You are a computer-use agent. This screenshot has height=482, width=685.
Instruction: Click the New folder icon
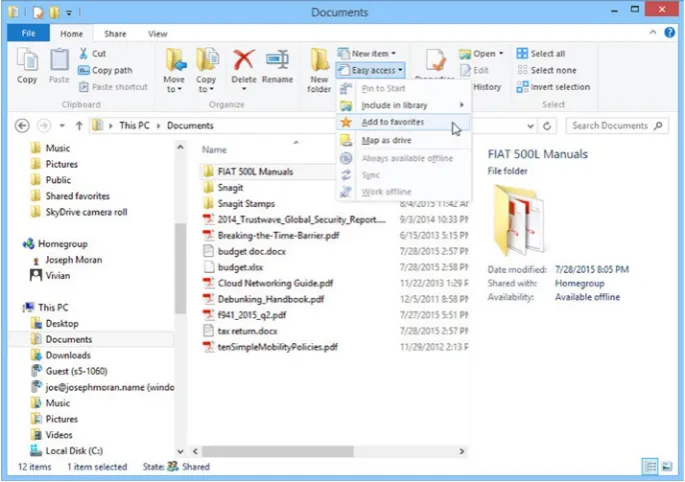(x=319, y=60)
